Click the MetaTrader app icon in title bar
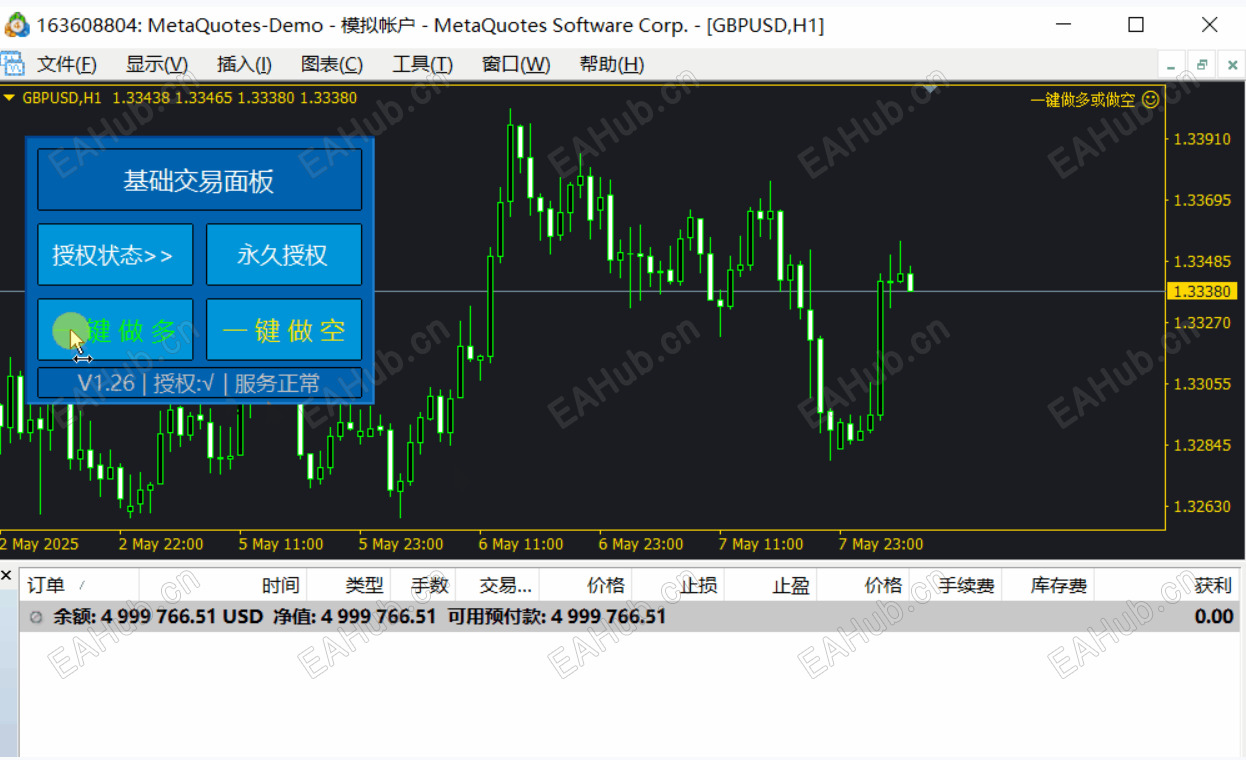Image resolution: width=1246 pixels, height=760 pixels. (17, 25)
